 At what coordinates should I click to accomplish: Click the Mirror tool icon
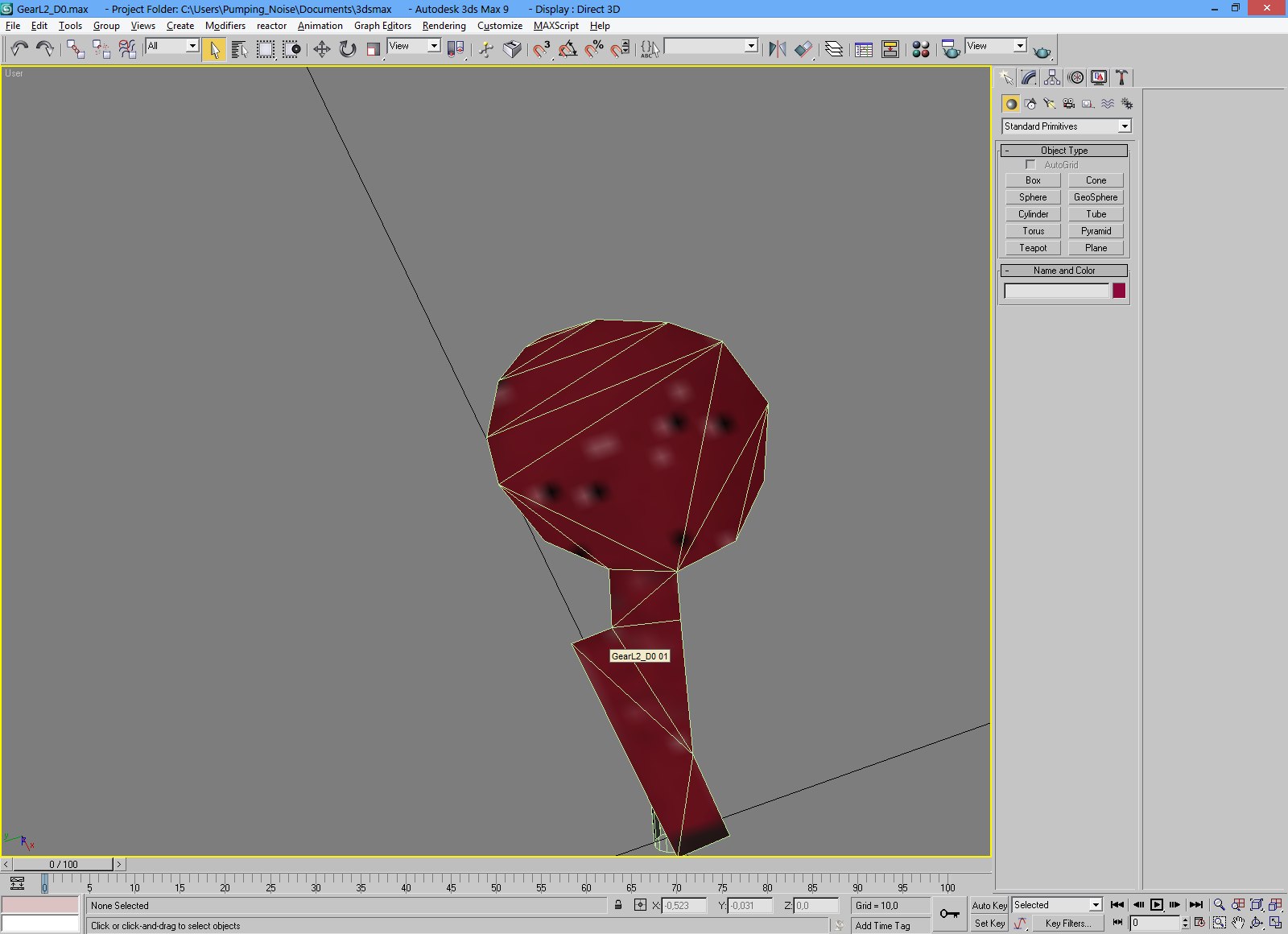click(x=777, y=50)
